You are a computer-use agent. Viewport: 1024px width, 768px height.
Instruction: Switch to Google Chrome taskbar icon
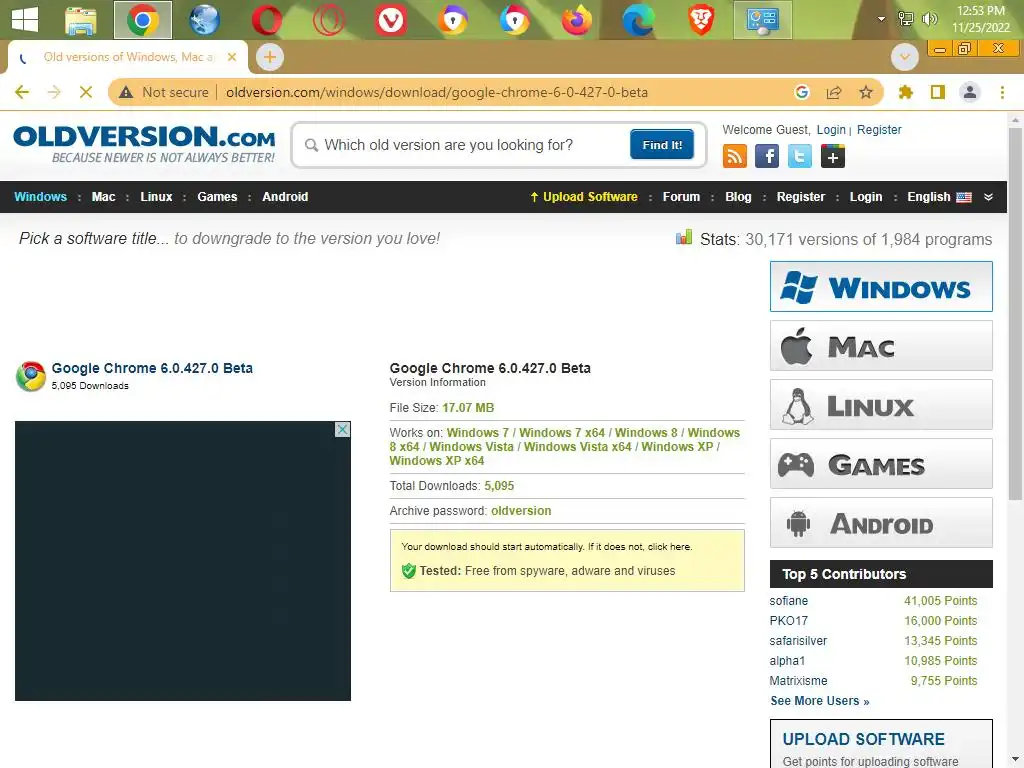coord(143,20)
